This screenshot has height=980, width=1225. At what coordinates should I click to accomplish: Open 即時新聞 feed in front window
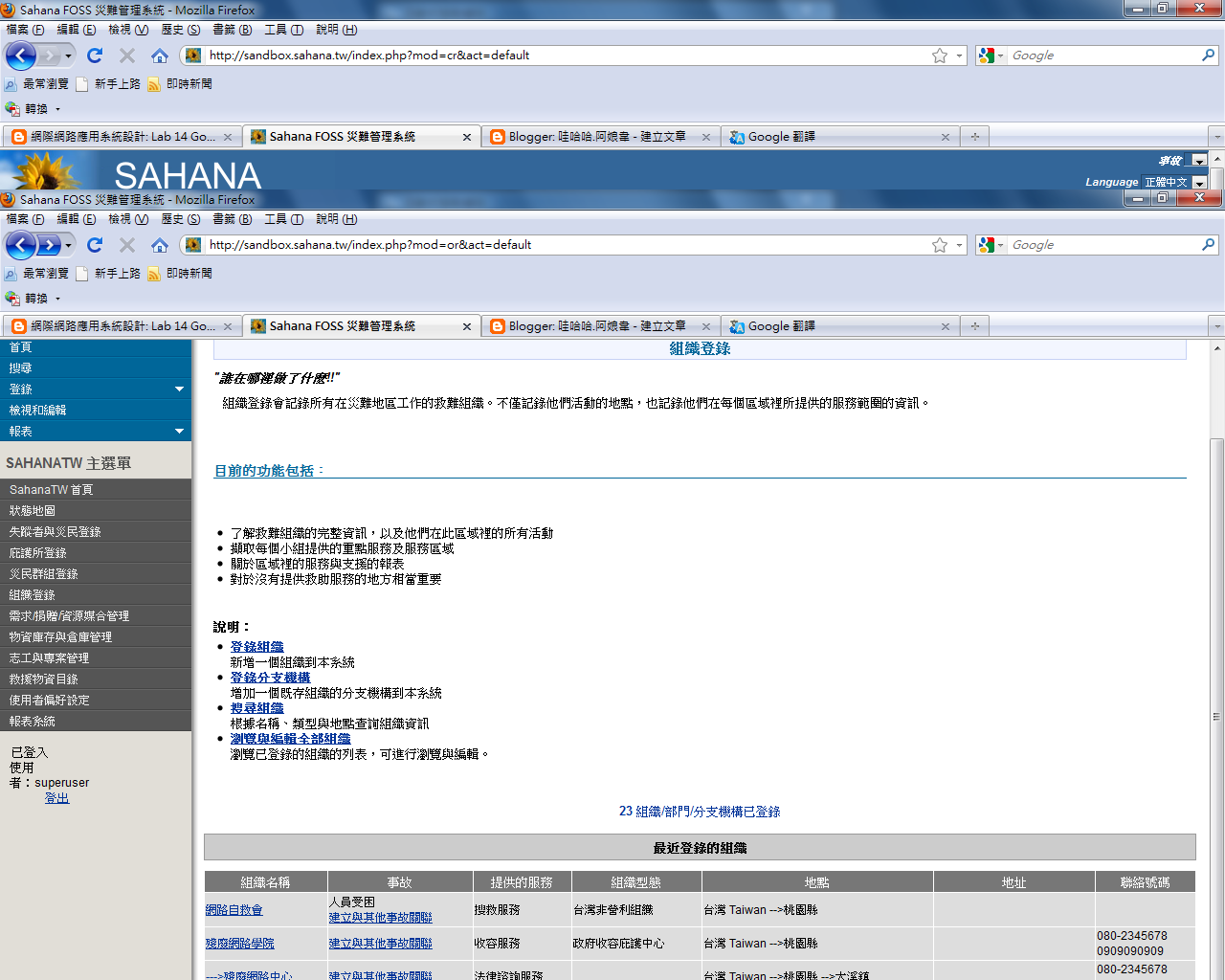pyautogui.click(x=180, y=274)
